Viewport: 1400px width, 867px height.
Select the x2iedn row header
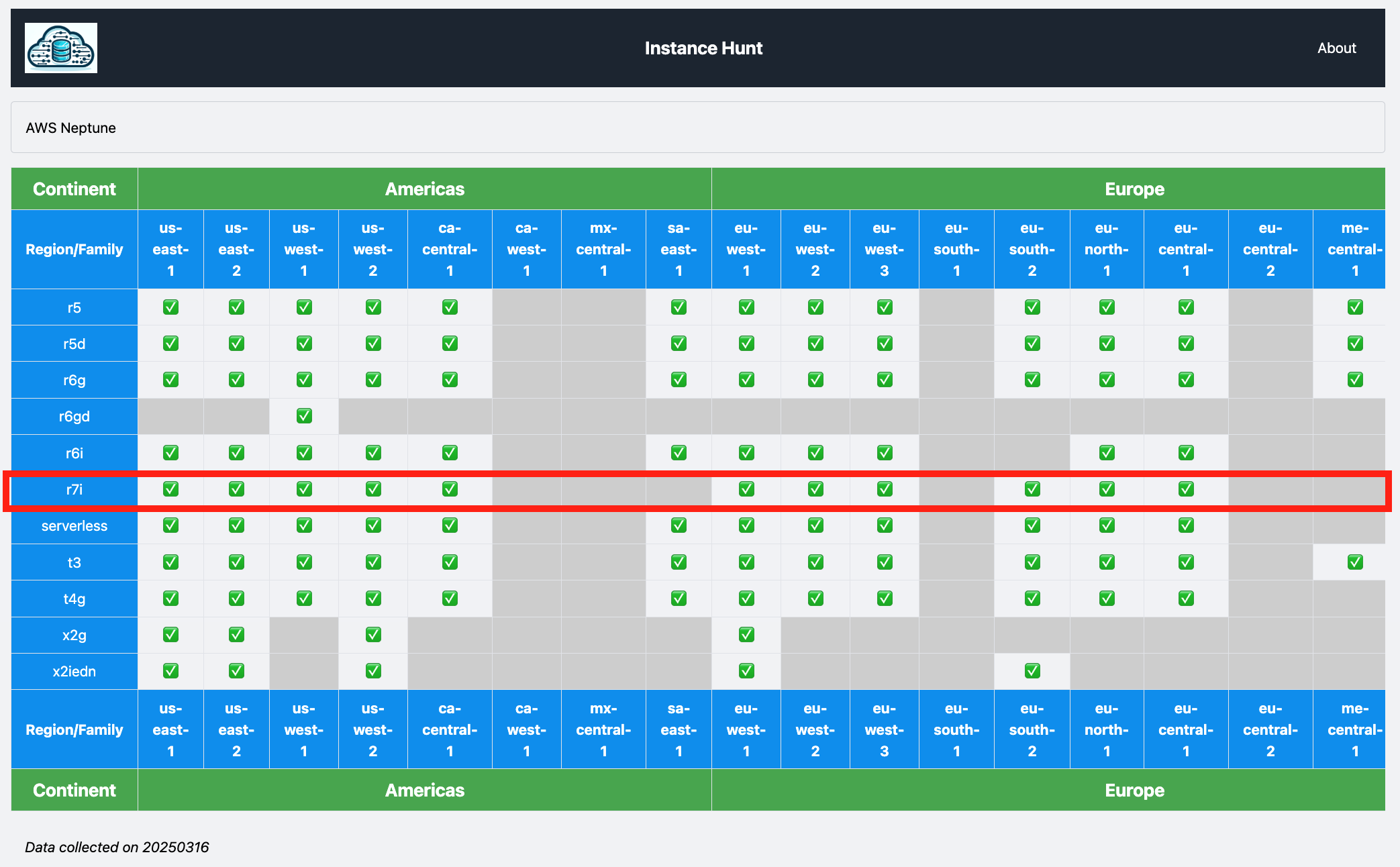[x=74, y=671]
